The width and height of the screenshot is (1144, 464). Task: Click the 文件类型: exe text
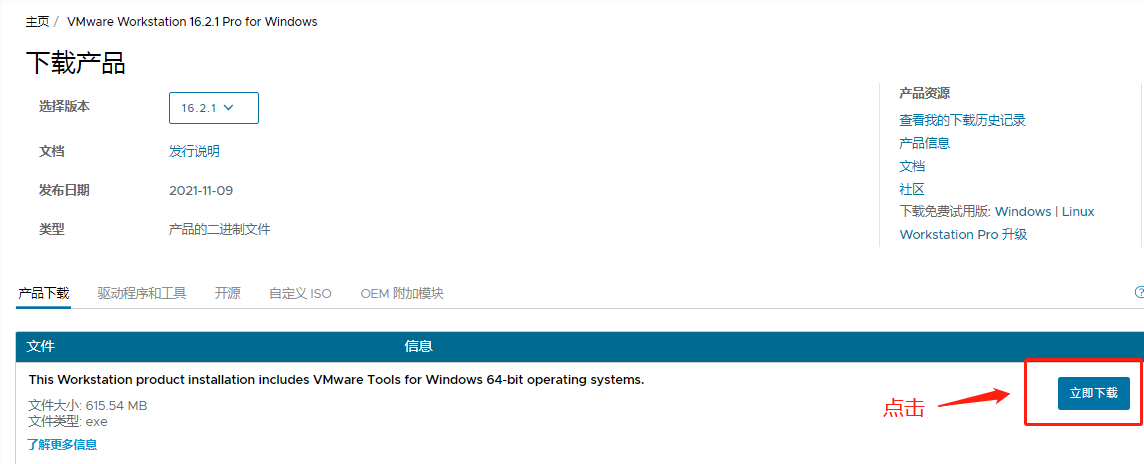67,422
